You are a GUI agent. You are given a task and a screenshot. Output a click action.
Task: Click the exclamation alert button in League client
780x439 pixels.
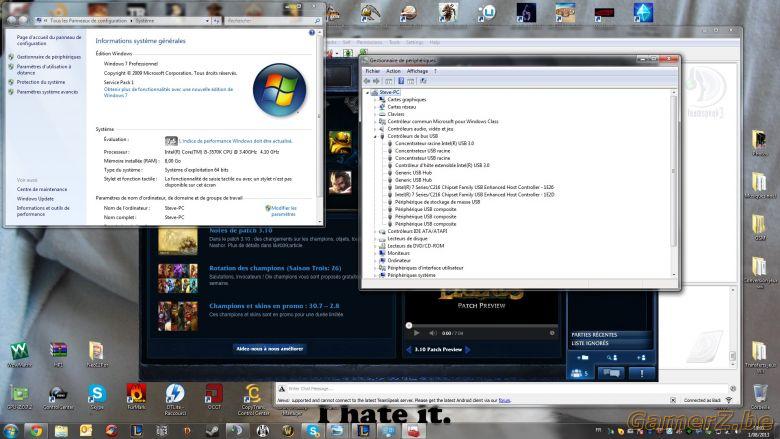click(x=642, y=373)
